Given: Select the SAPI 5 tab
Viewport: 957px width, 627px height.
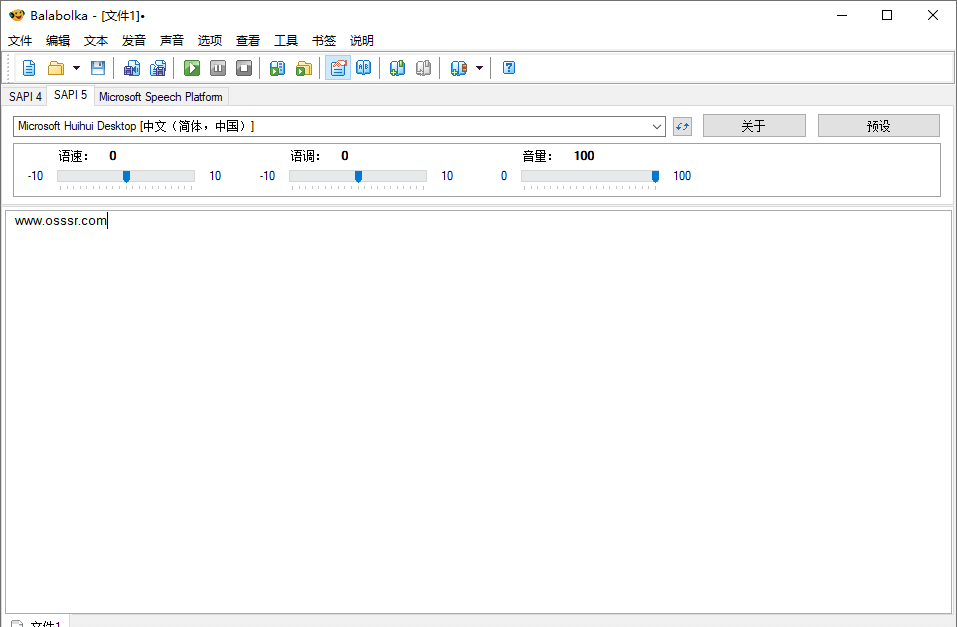Looking at the screenshot, I should [x=70, y=95].
